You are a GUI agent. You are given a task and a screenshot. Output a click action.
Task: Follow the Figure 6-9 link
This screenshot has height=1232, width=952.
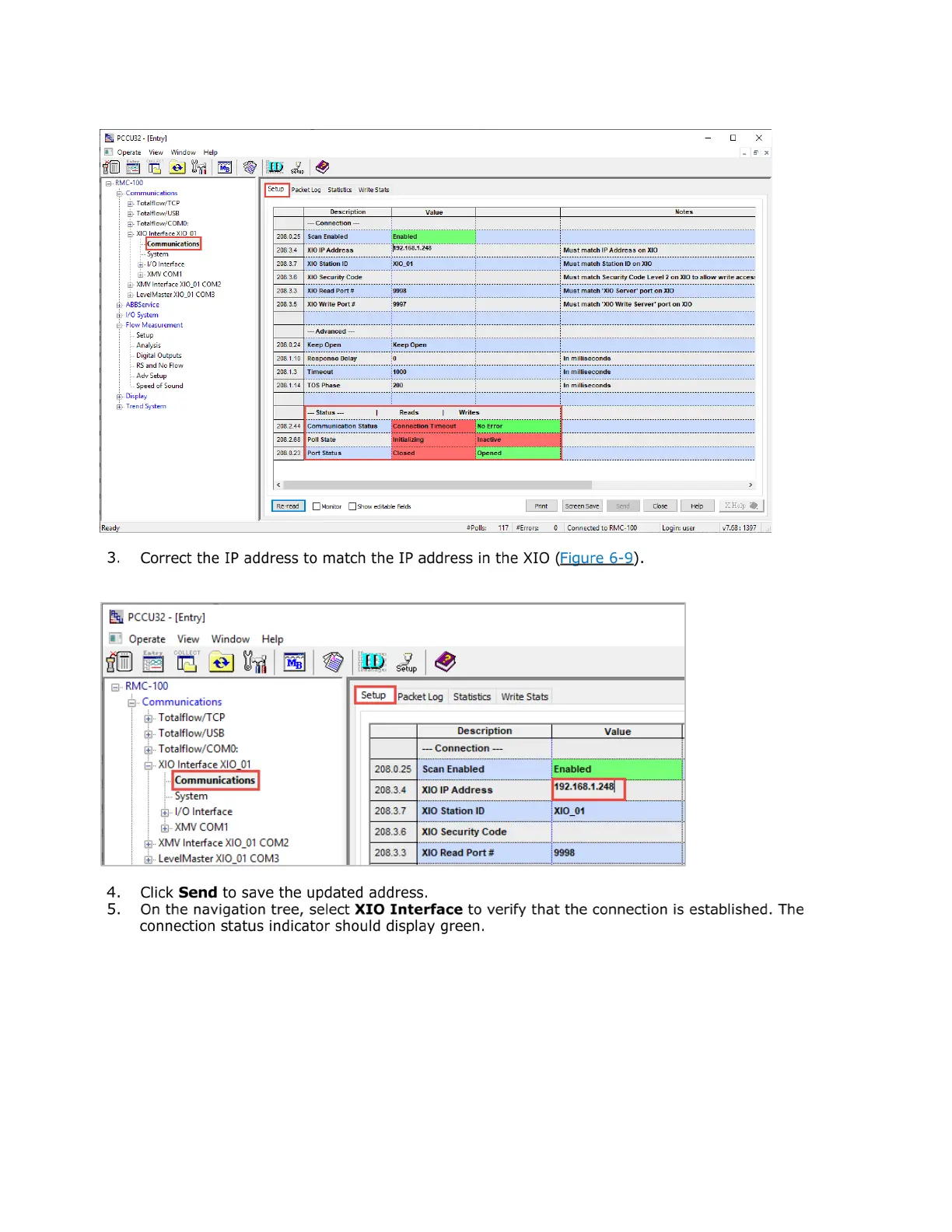coord(596,558)
